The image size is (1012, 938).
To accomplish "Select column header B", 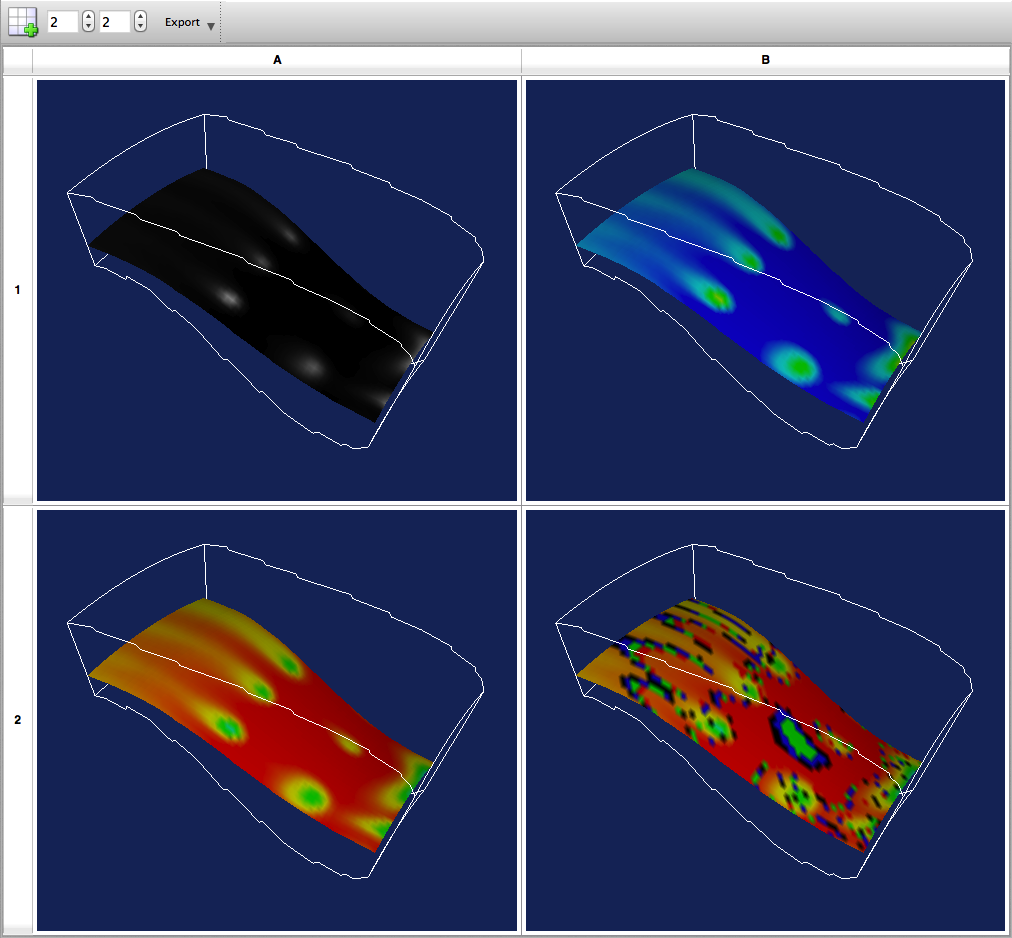I will [x=765, y=61].
